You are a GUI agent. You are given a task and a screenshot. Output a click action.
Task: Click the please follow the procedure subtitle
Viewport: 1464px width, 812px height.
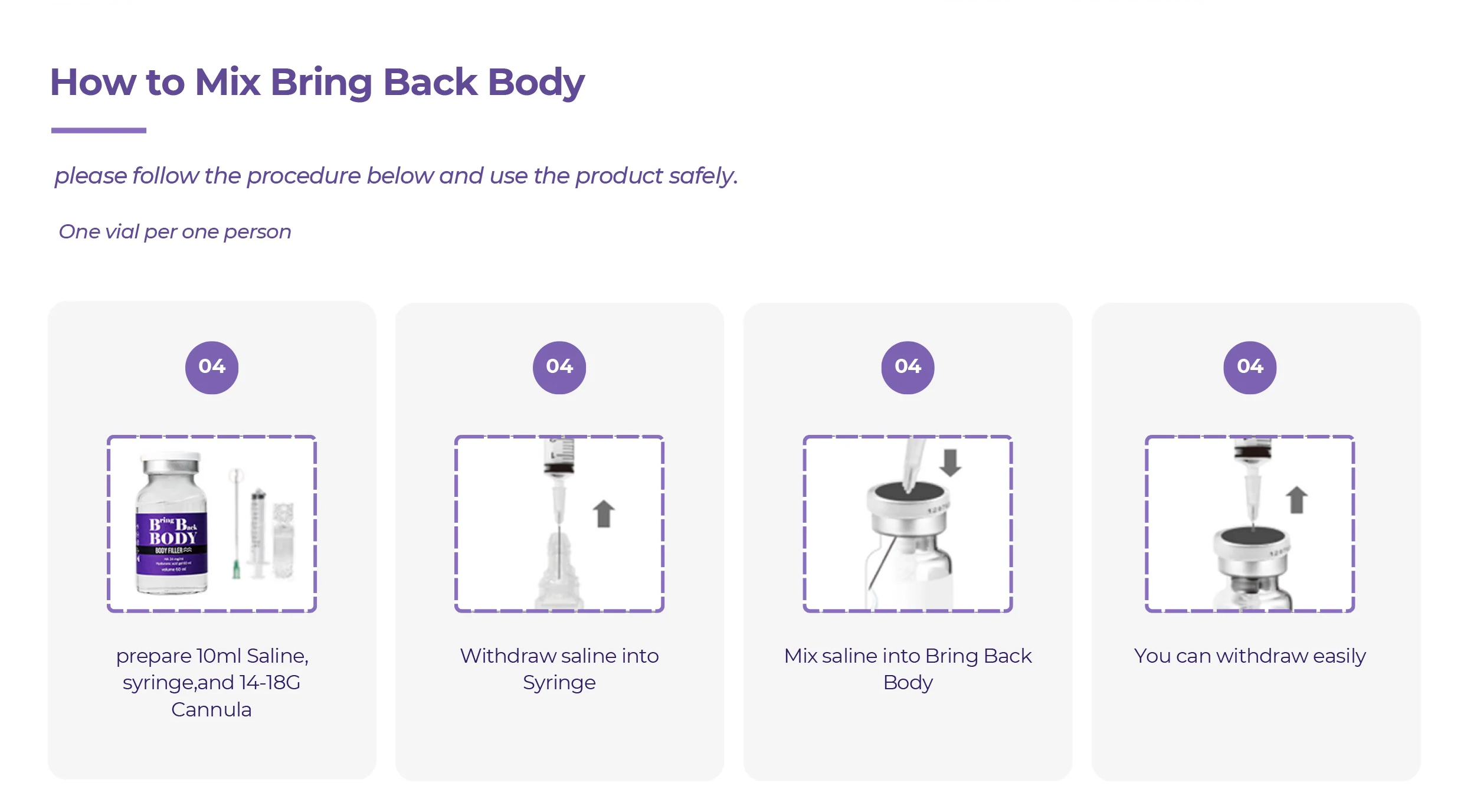point(396,176)
